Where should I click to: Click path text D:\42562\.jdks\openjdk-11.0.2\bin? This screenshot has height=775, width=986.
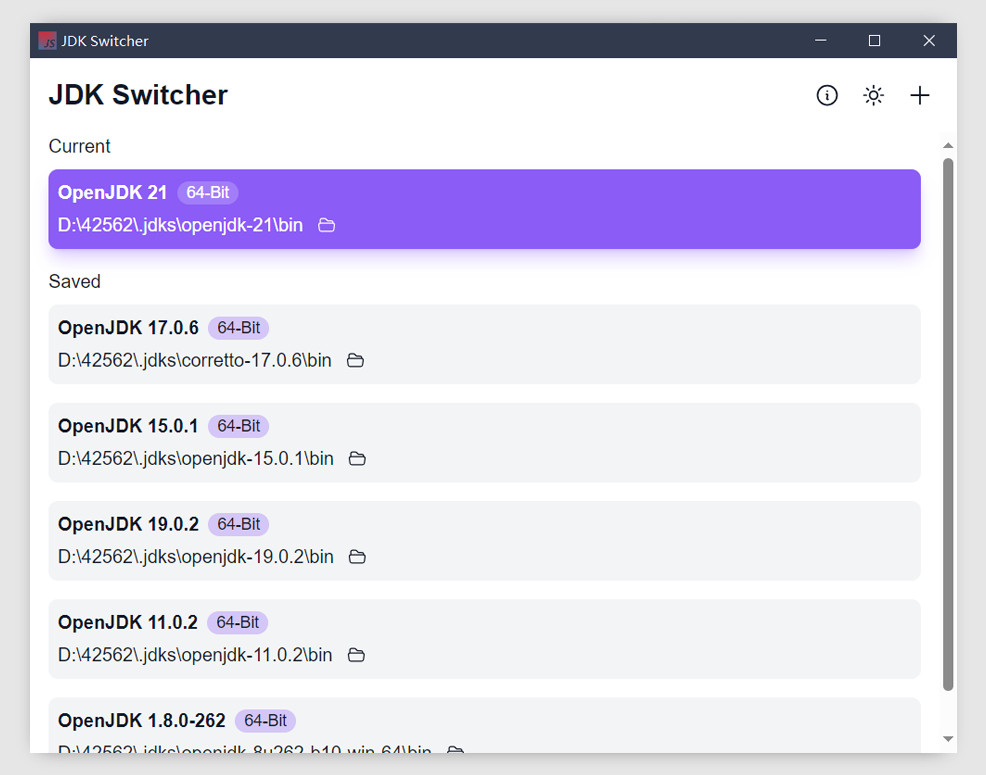(x=195, y=655)
